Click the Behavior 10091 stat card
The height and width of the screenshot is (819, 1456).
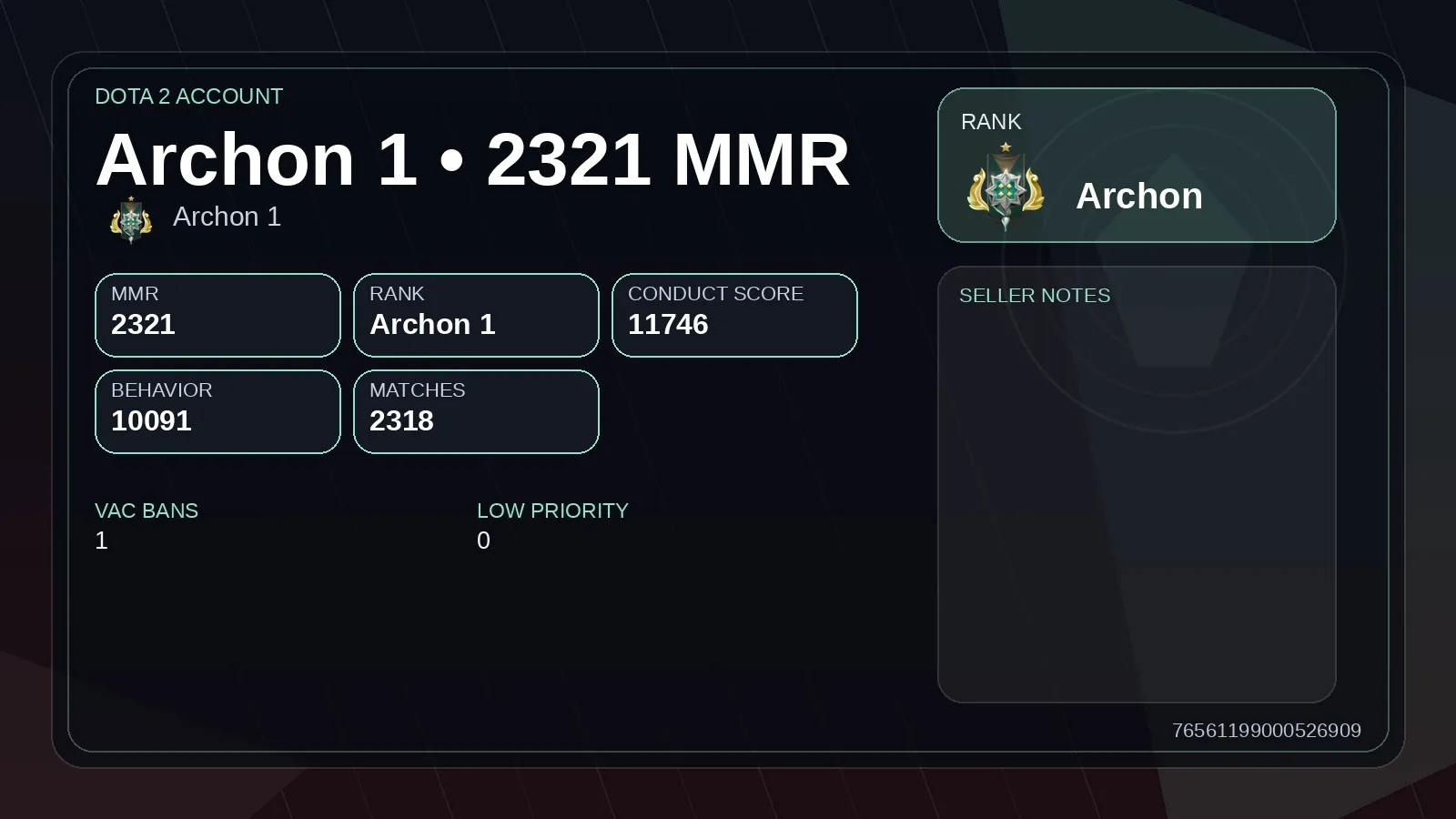point(217,411)
